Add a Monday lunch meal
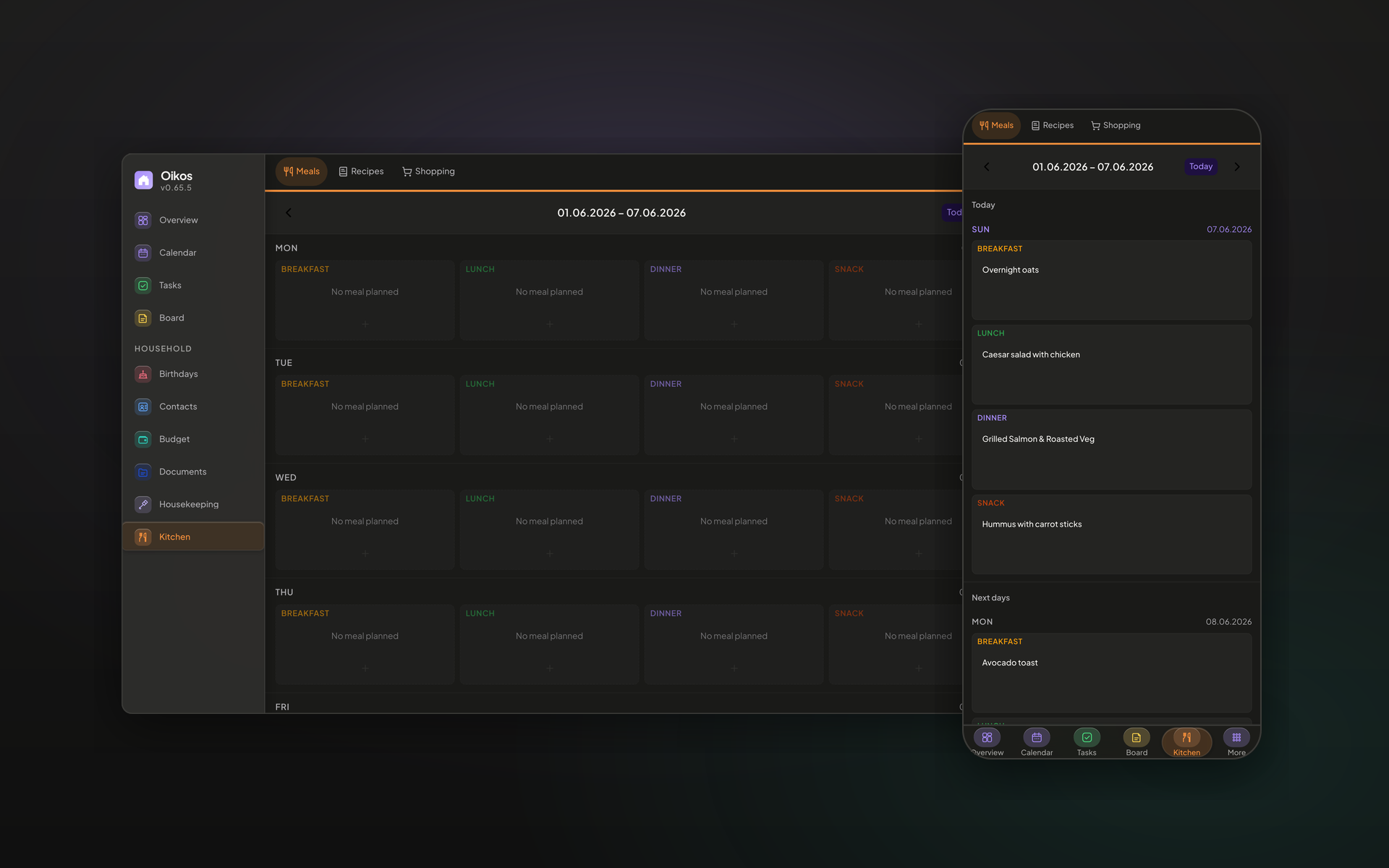1389x868 pixels. pos(550,324)
